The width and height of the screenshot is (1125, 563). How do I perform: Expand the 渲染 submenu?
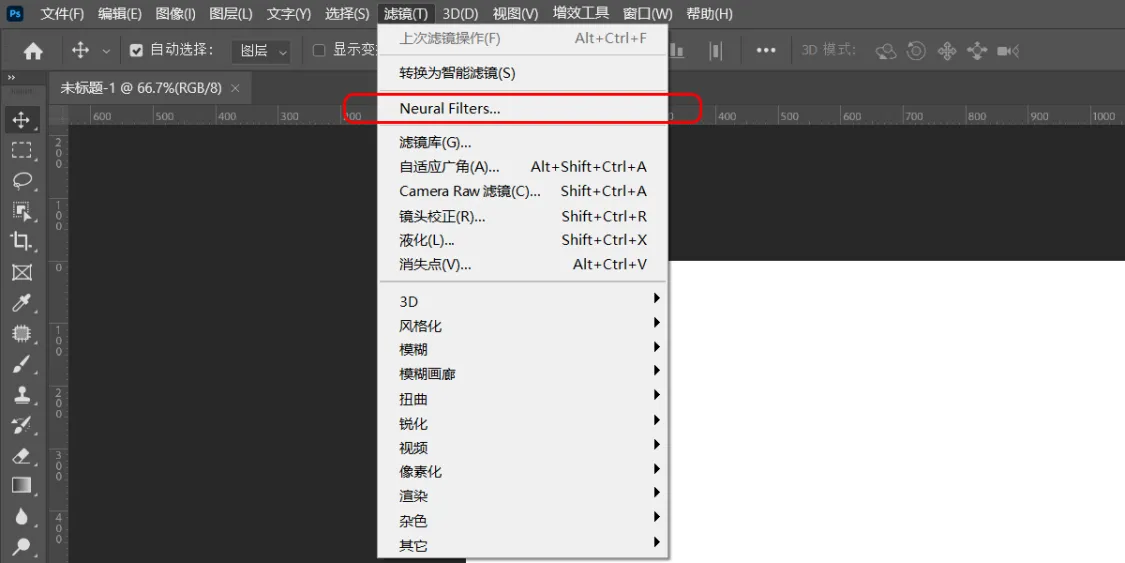[x=523, y=496]
